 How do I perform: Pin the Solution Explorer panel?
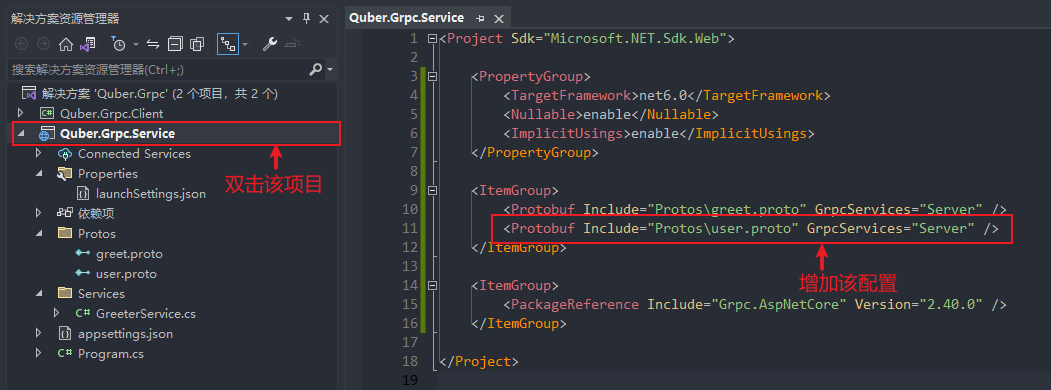pyautogui.click(x=307, y=18)
